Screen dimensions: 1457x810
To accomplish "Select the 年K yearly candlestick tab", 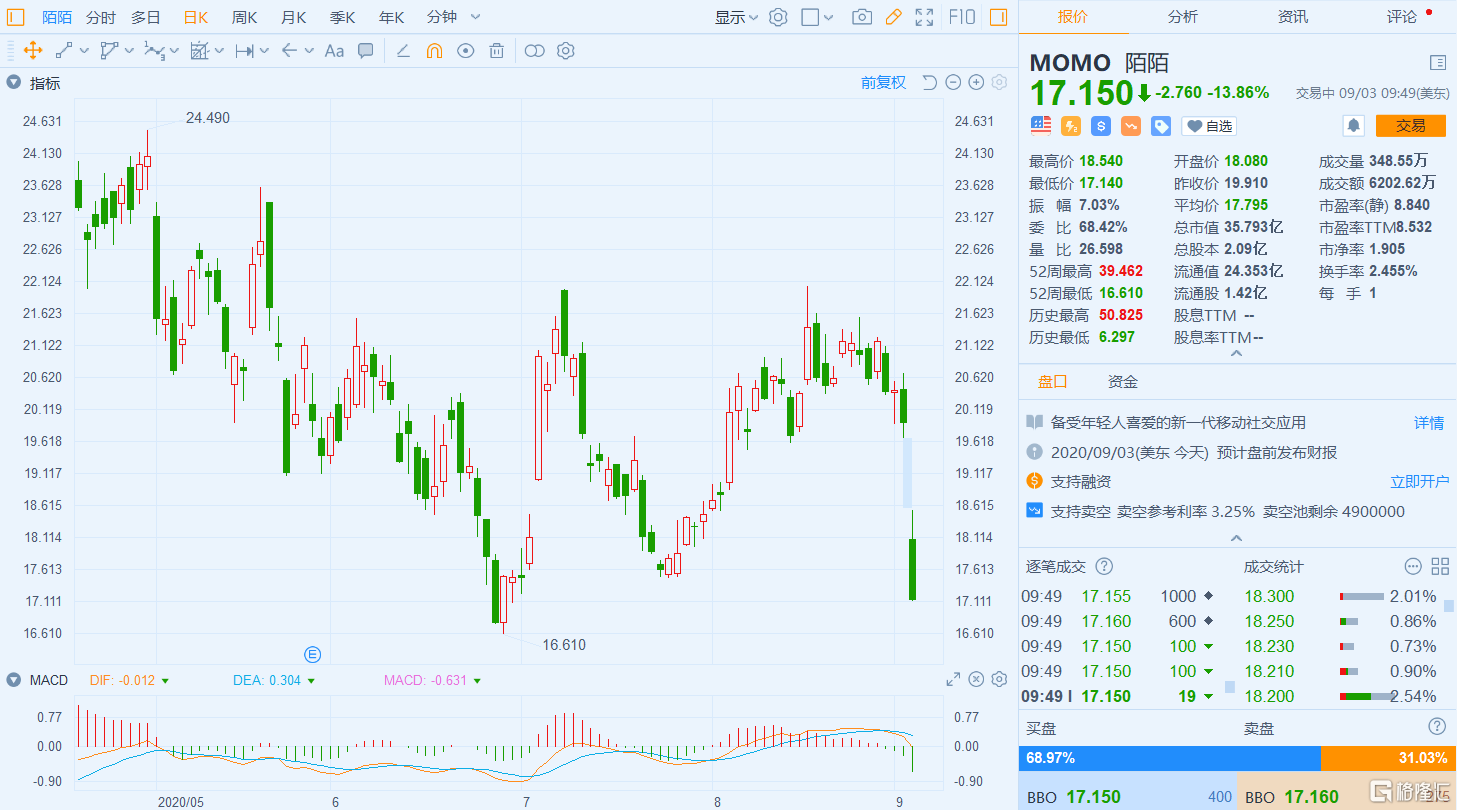I will tap(391, 17).
